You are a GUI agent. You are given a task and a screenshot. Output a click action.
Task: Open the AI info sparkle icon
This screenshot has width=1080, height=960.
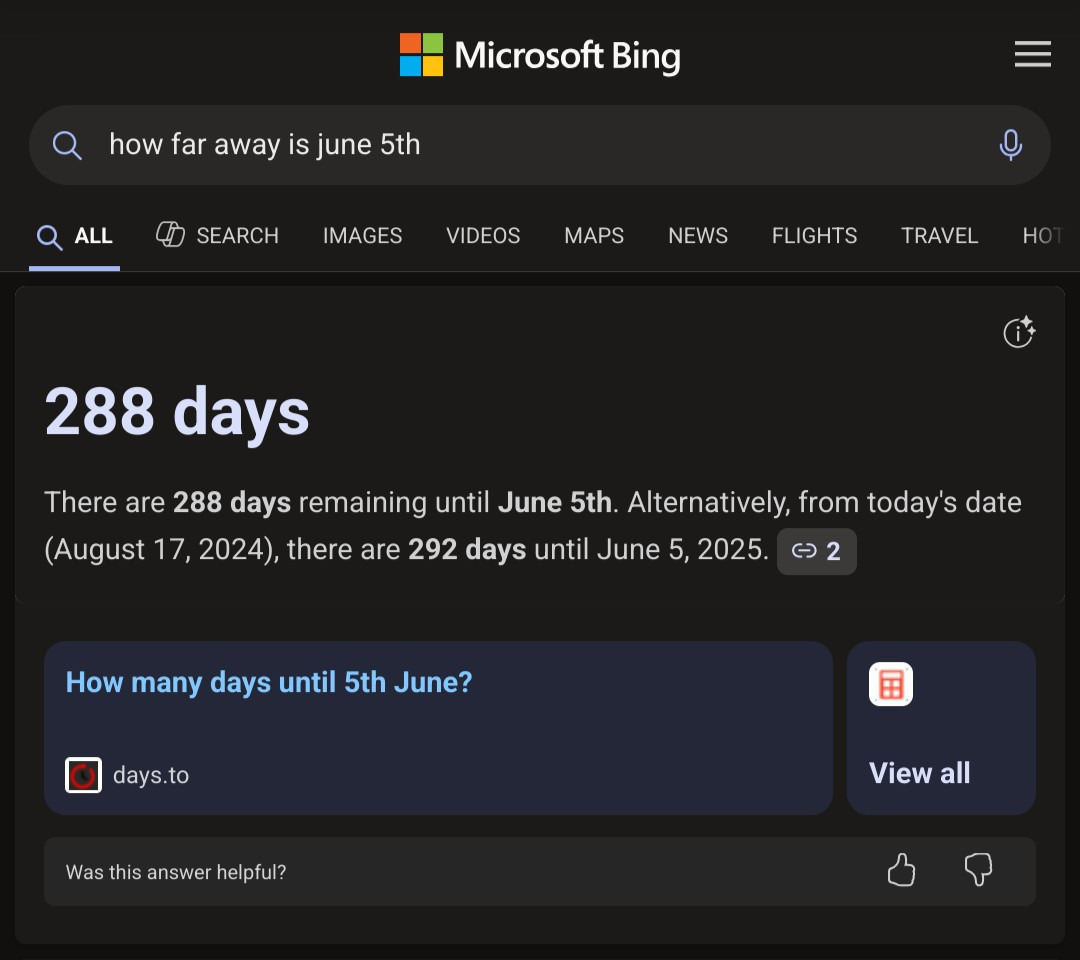(1019, 333)
